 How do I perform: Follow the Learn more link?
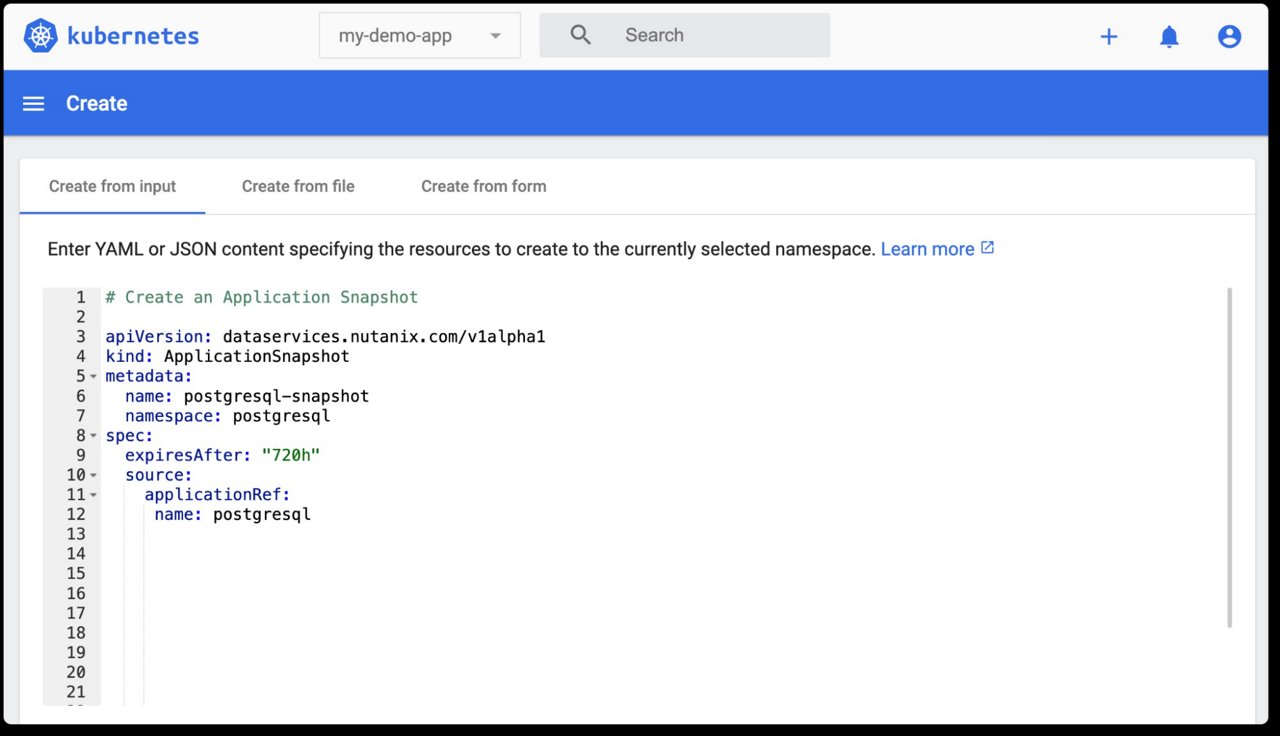[x=926, y=249]
